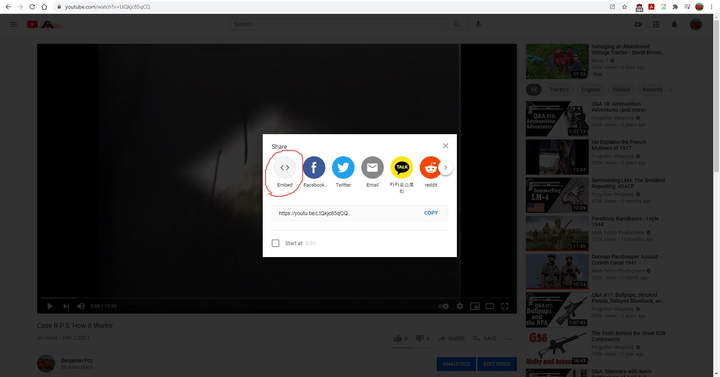Share the video on Twitter

(x=343, y=168)
